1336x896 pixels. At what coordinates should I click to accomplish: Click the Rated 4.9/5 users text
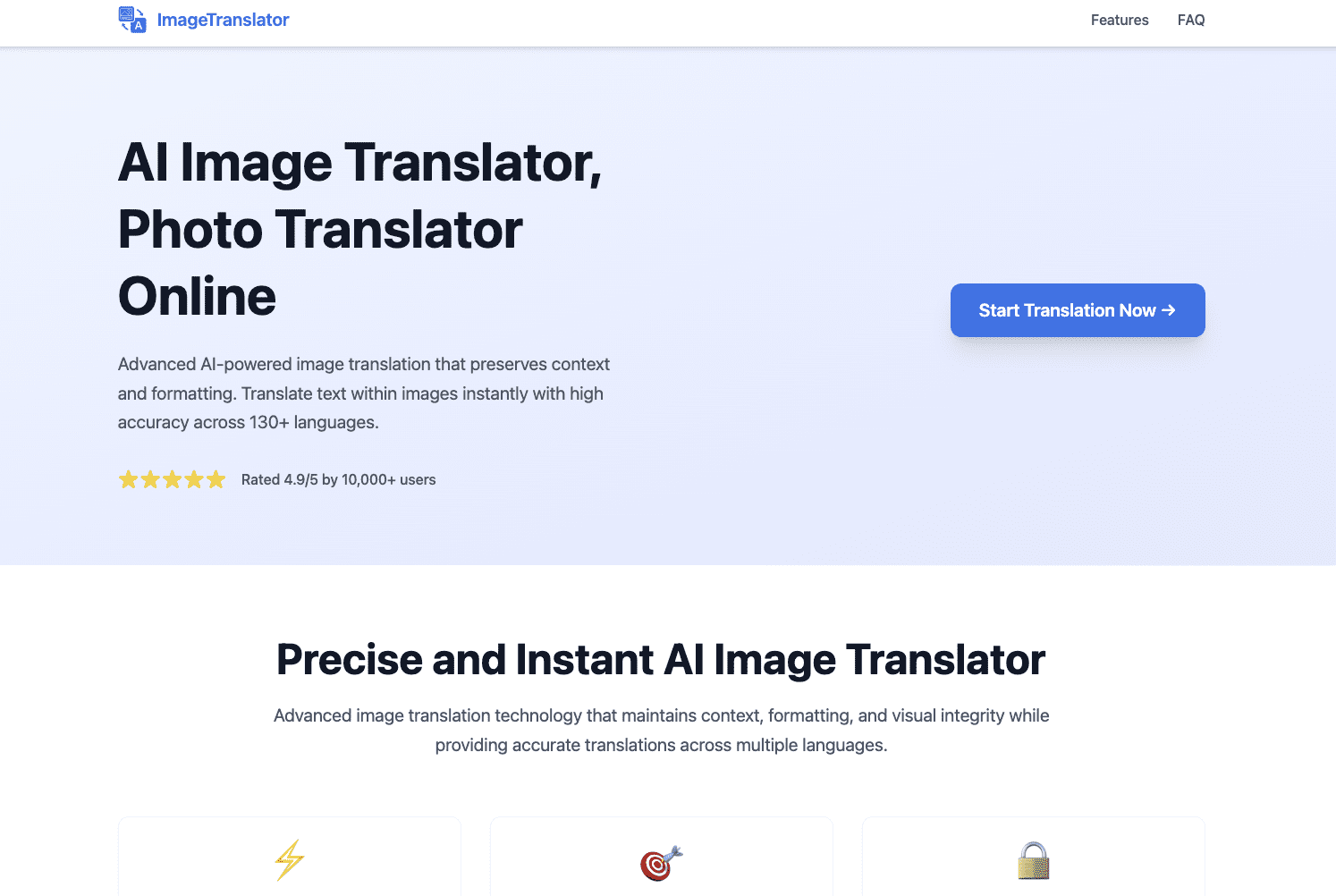pyautogui.click(x=338, y=479)
